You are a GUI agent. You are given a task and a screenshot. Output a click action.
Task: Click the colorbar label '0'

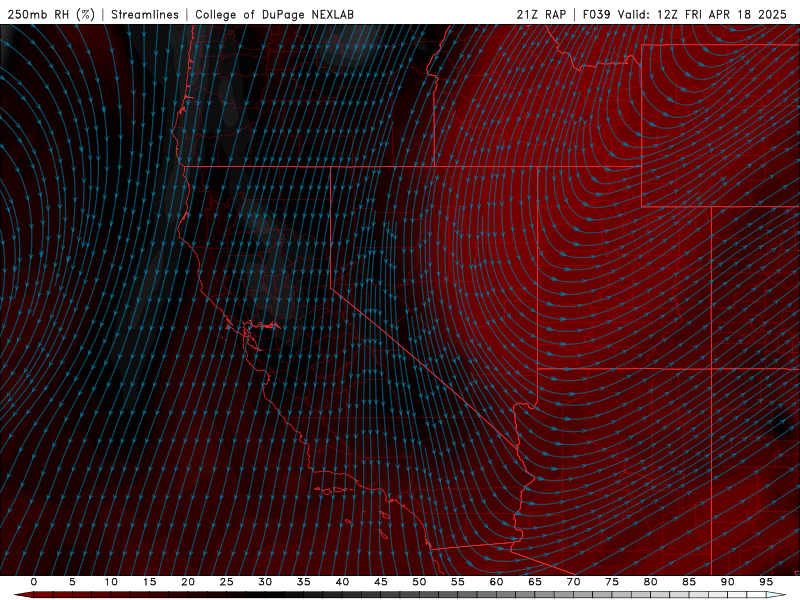[34, 582]
